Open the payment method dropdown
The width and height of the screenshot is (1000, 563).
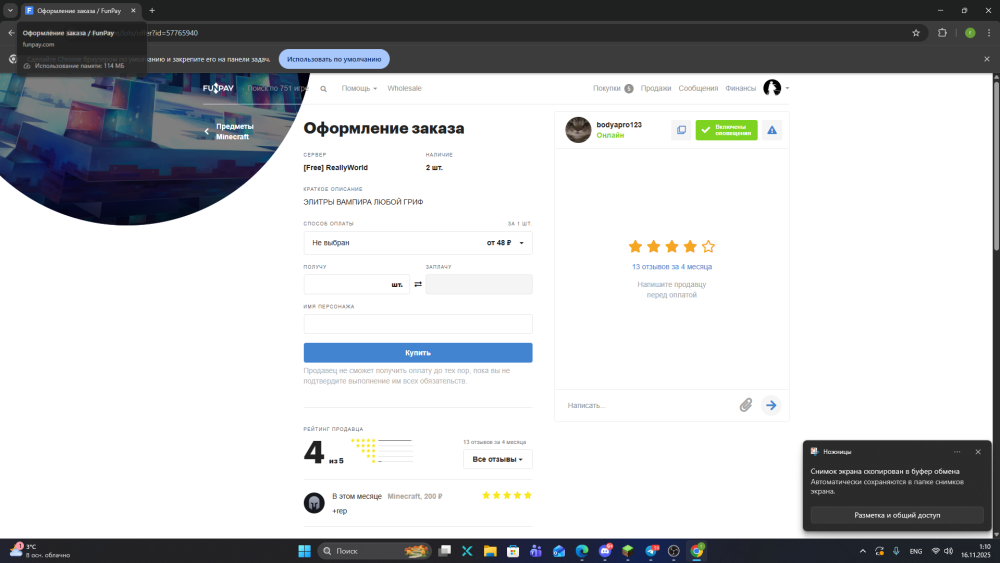418,243
